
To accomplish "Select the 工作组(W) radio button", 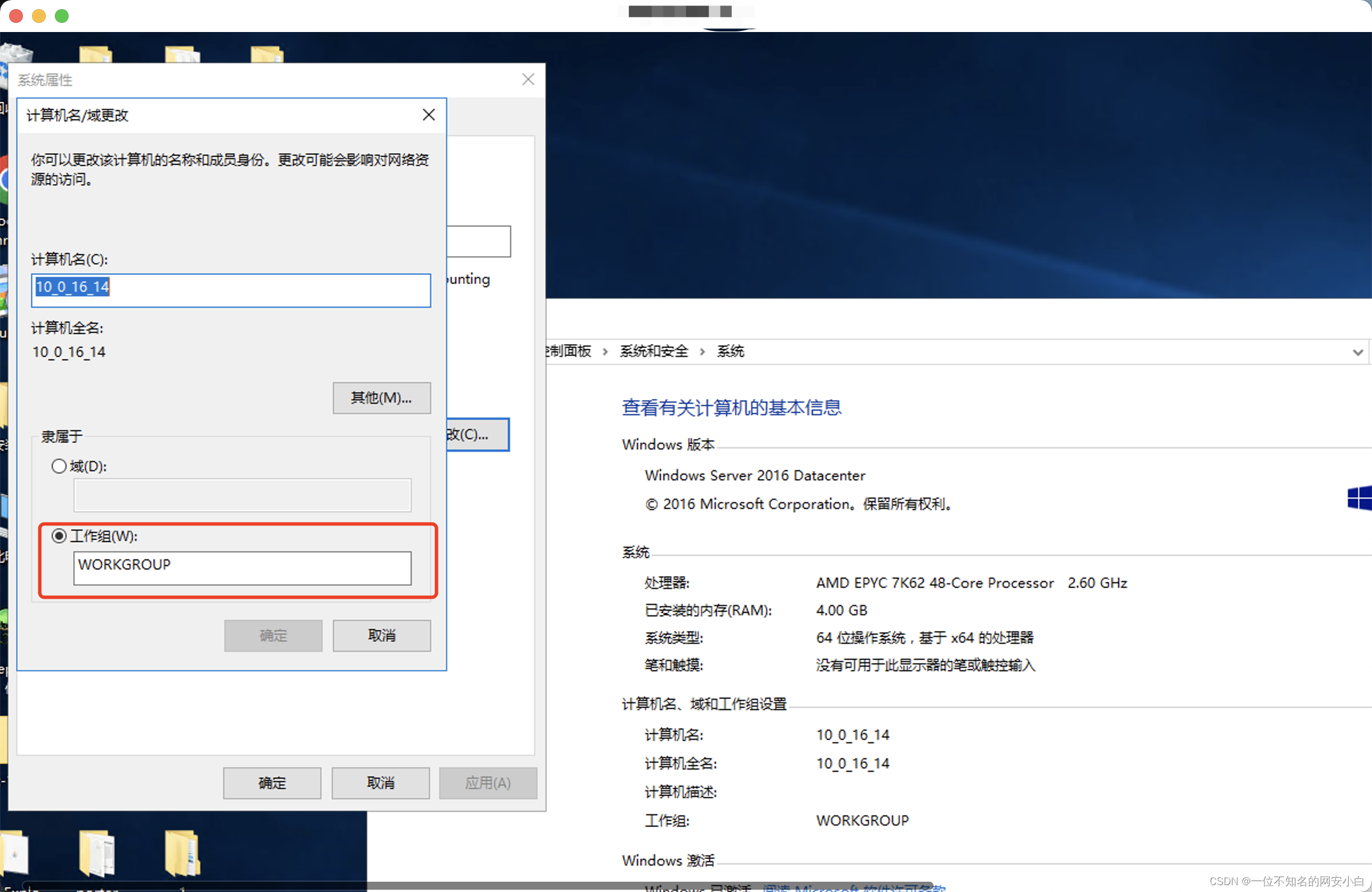I will point(59,536).
